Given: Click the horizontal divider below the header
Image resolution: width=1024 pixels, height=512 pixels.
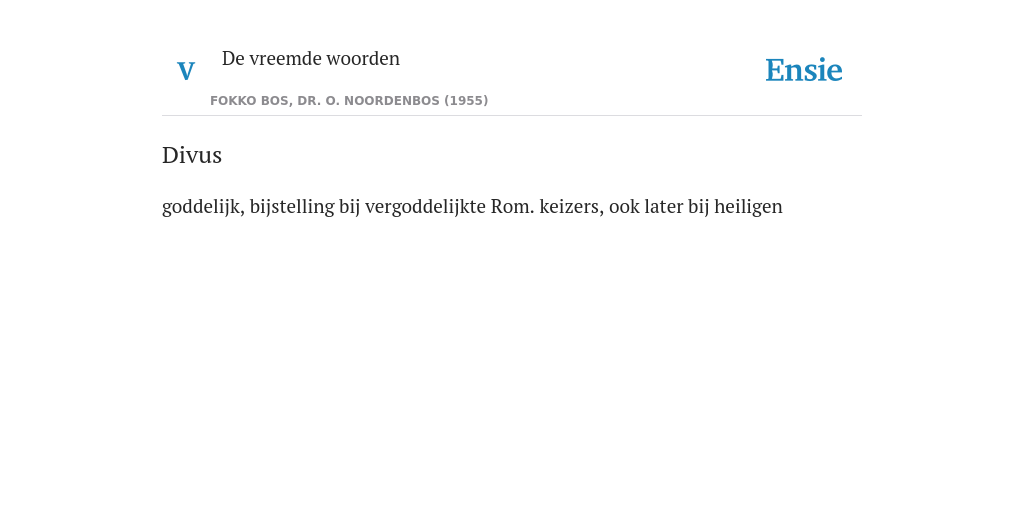Looking at the screenshot, I should tap(512, 116).
